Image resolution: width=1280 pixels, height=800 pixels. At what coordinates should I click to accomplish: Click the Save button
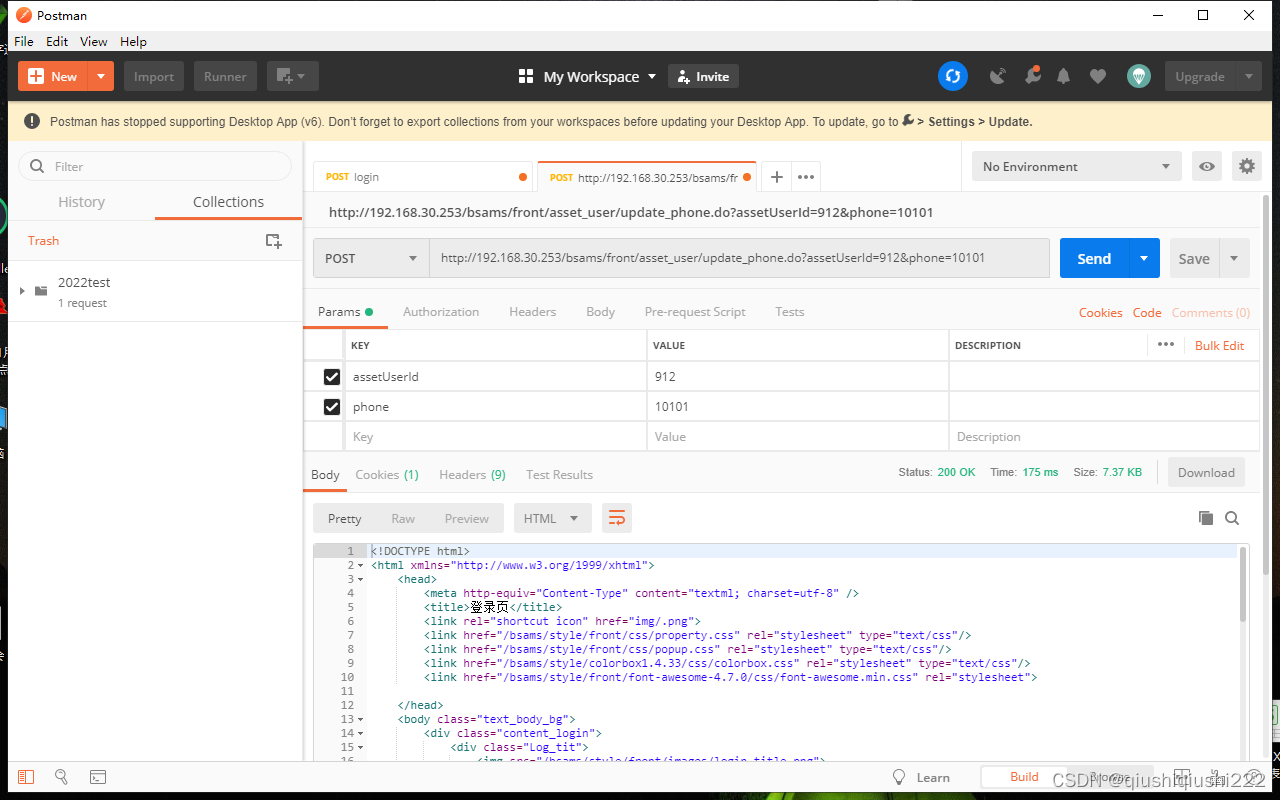(x=1194, y=258)
